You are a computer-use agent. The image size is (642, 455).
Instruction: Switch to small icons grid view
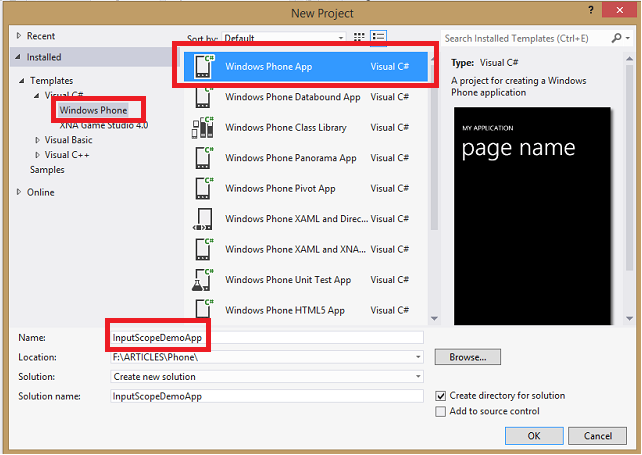pos(359,37)
